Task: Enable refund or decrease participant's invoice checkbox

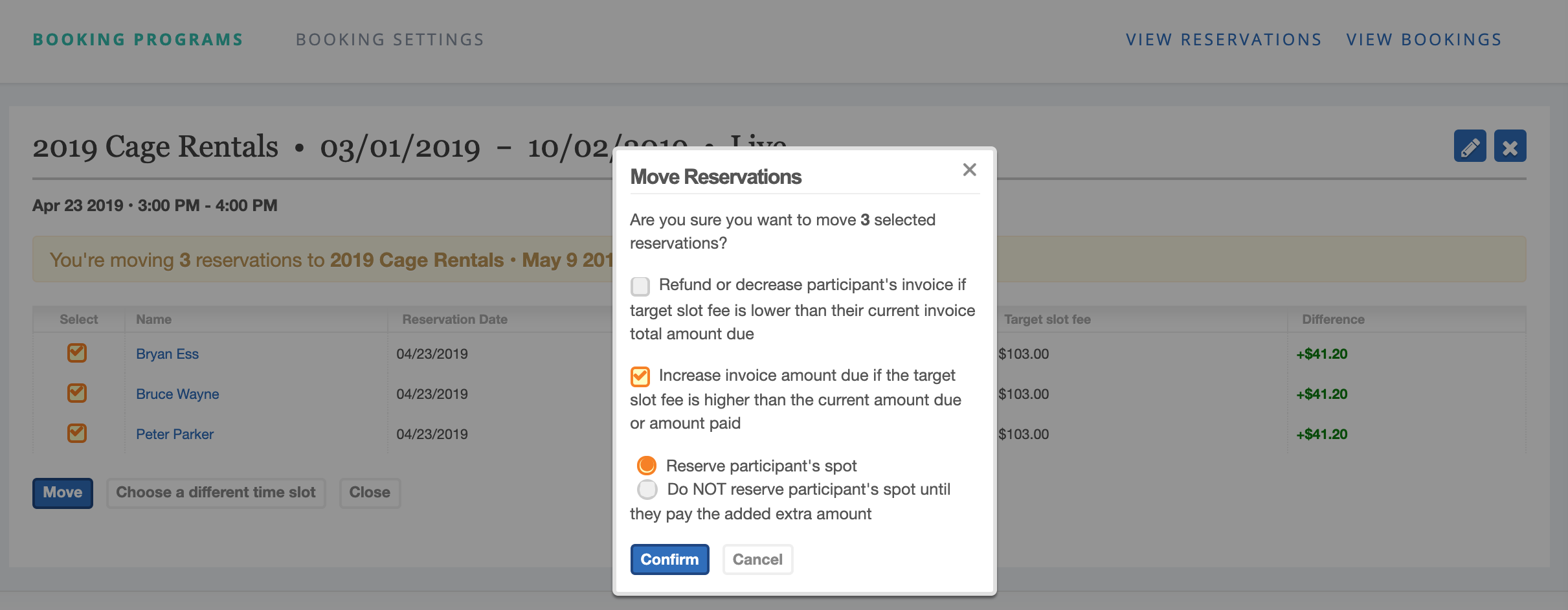Action: tap(640, 286)
